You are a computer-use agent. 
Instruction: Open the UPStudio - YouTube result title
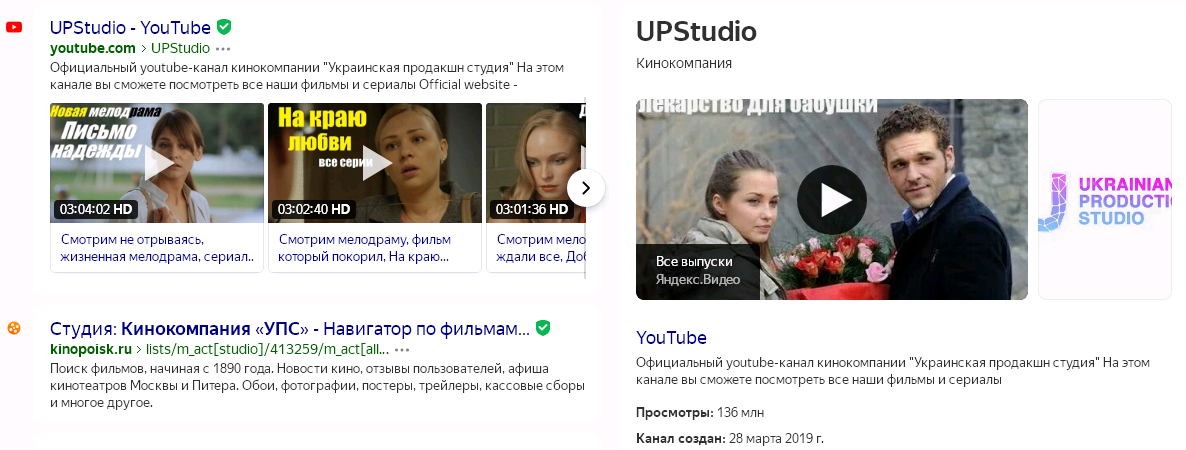tap(130, 28)
